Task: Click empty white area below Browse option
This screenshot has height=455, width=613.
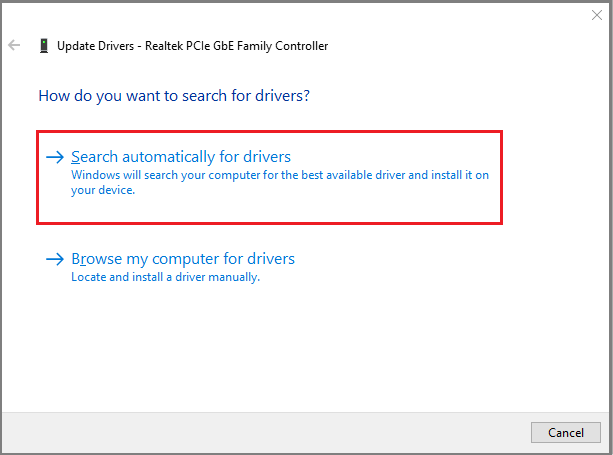Action: click(x=300, y=350)
